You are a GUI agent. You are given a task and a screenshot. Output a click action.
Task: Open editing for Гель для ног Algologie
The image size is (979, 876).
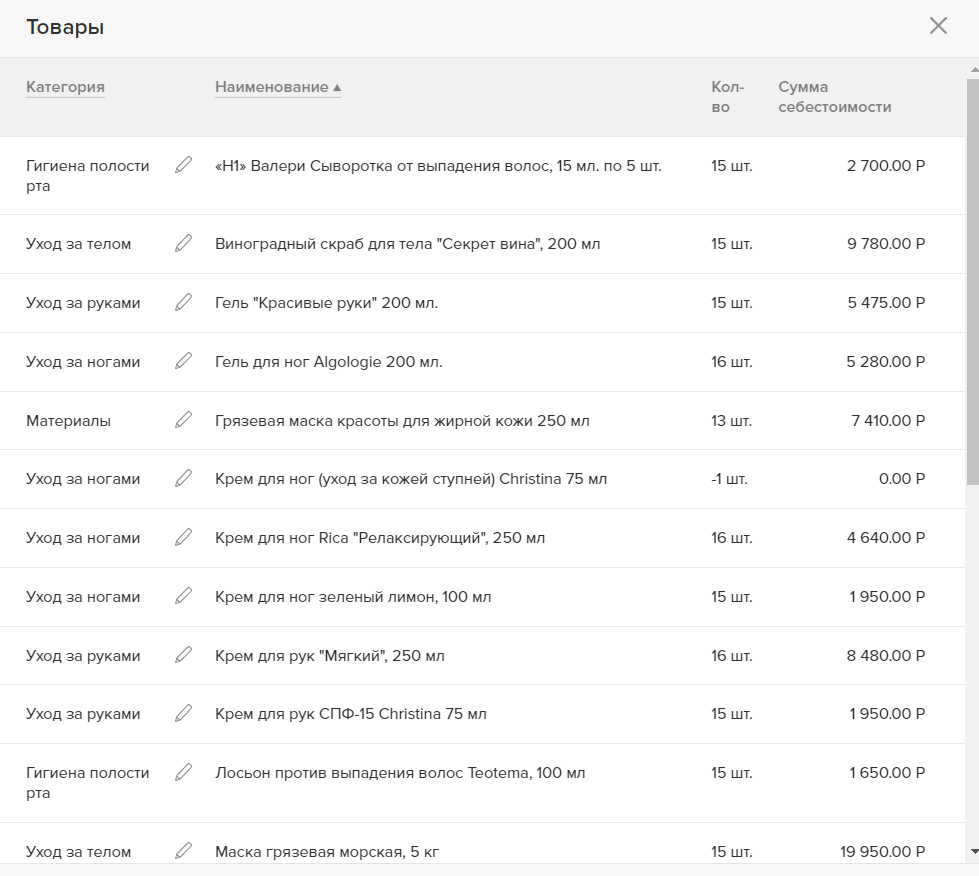click(184, 361)
